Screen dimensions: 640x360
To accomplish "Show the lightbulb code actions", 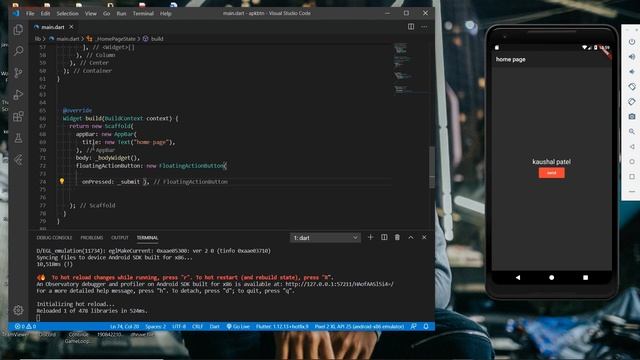I will click(x=62, y=181).
